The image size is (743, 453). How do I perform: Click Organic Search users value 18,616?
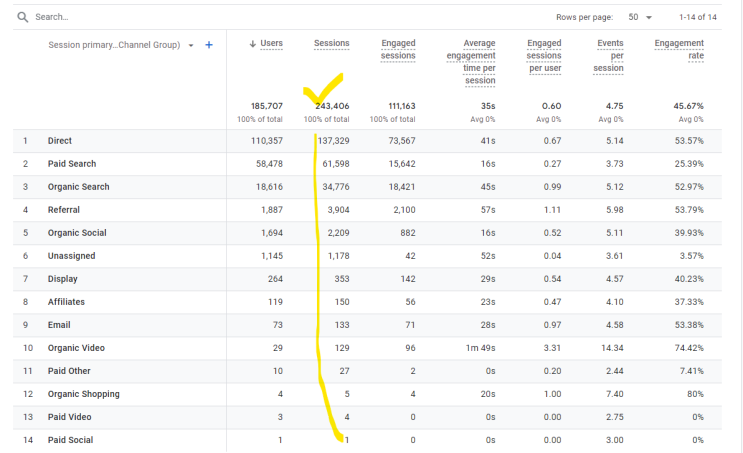269,187
